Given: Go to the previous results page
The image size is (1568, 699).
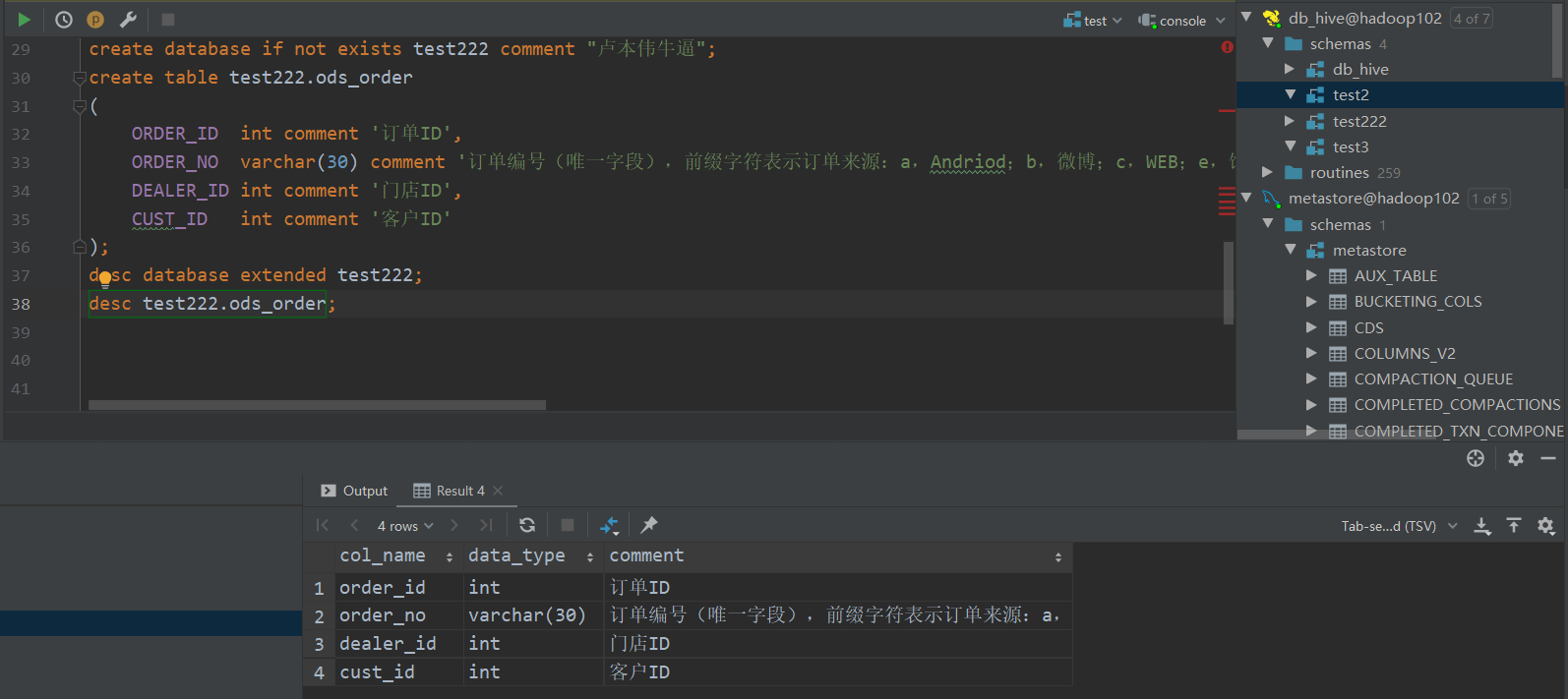Looking at the screenshot, I should pyautogui.click(x=354, y=525).
